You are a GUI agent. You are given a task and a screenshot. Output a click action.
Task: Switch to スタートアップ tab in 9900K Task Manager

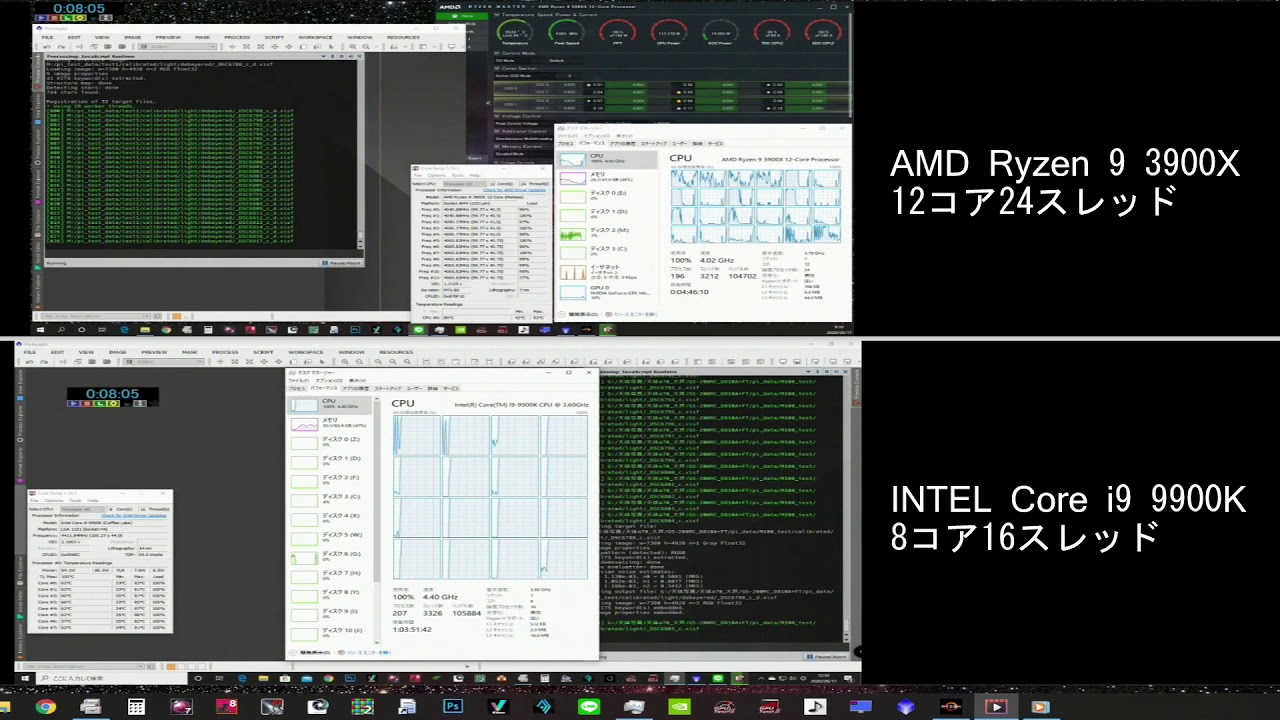tap(388, 388)
